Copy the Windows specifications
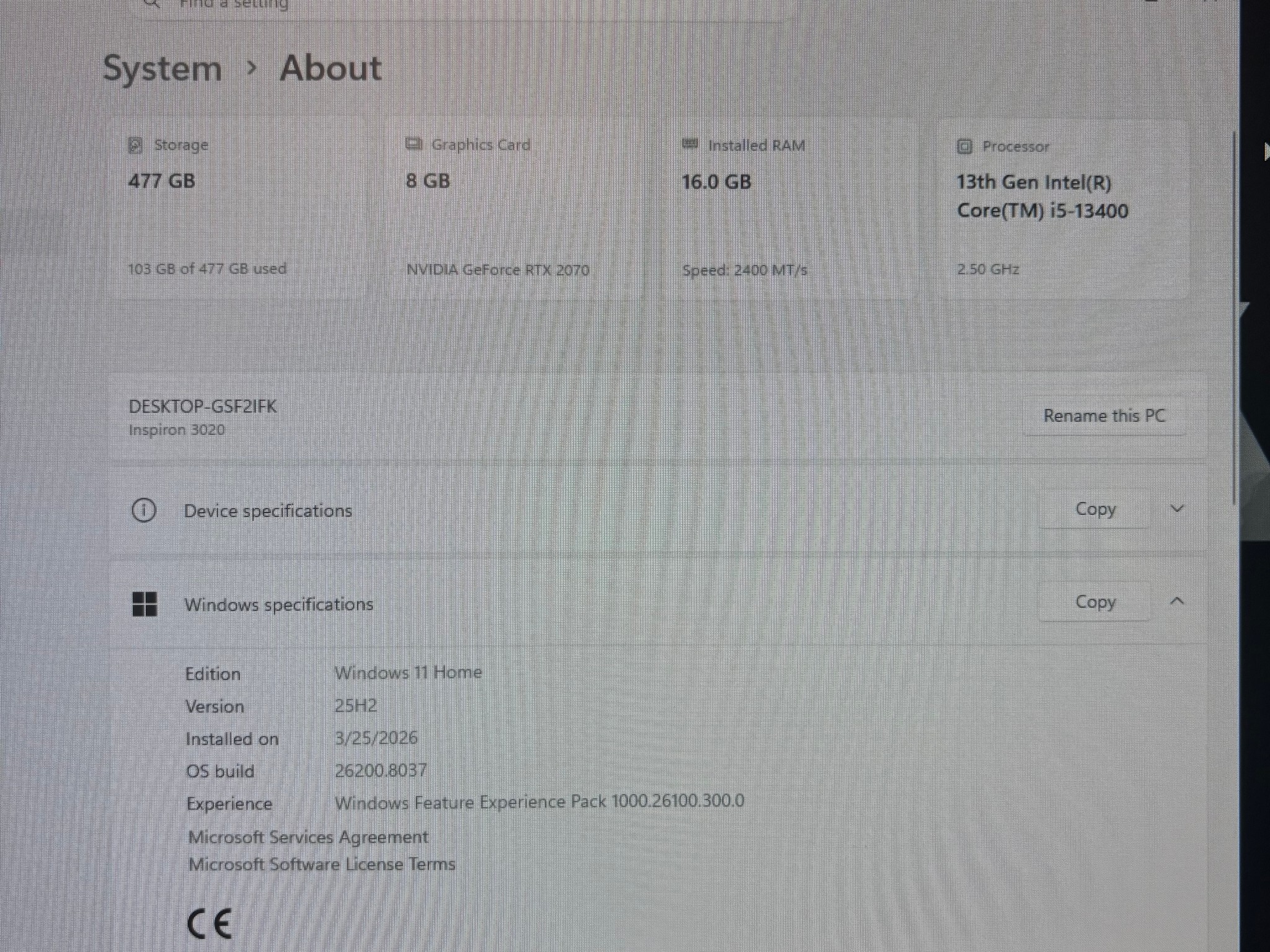 [1096, 602]
